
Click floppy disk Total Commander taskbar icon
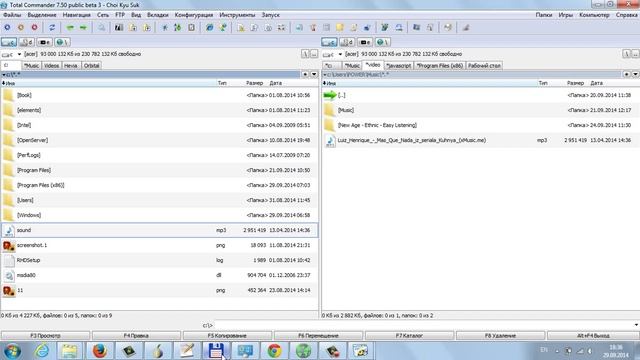[216, 351]
